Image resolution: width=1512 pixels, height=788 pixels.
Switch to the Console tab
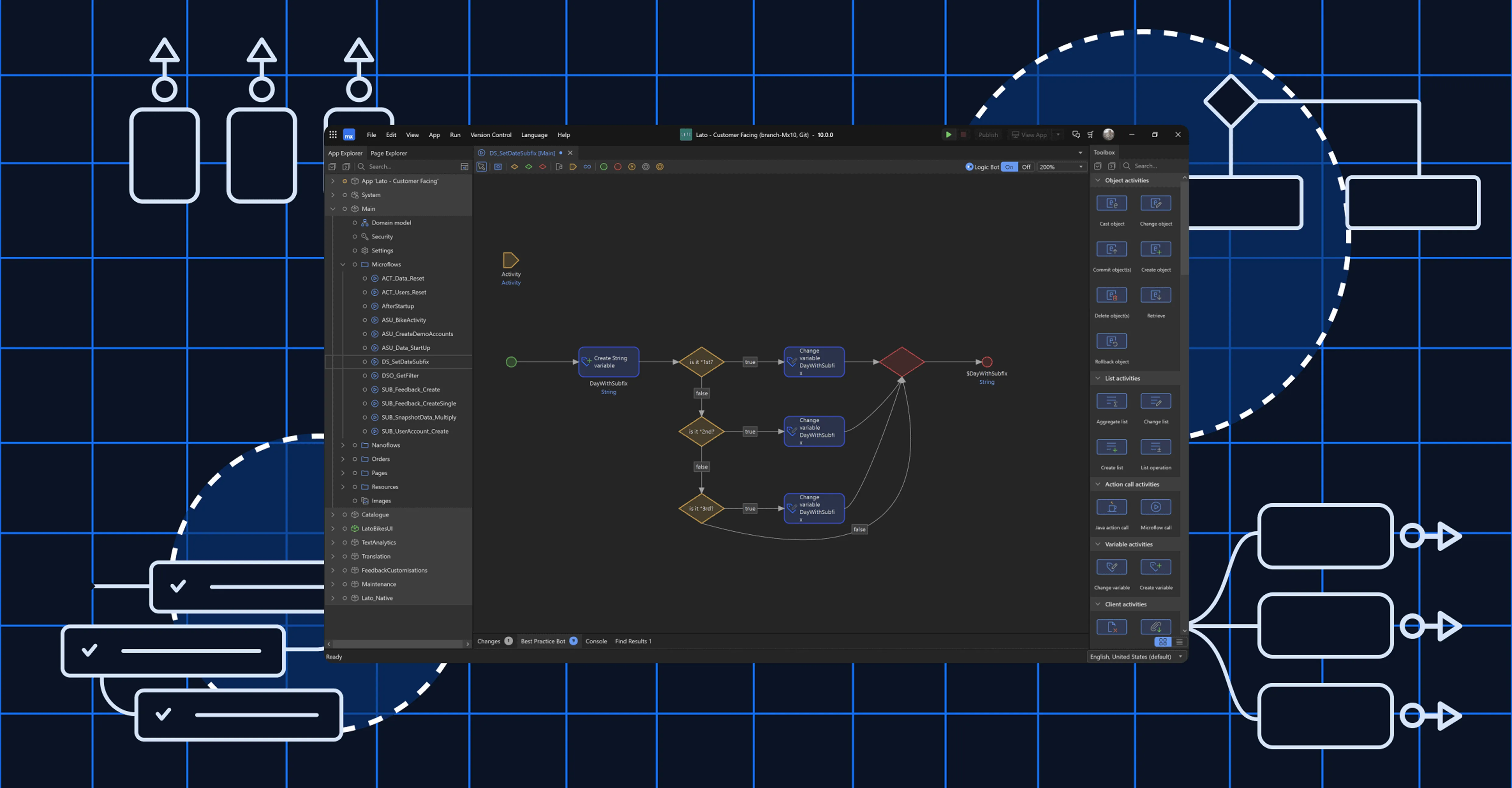point(596,641)
